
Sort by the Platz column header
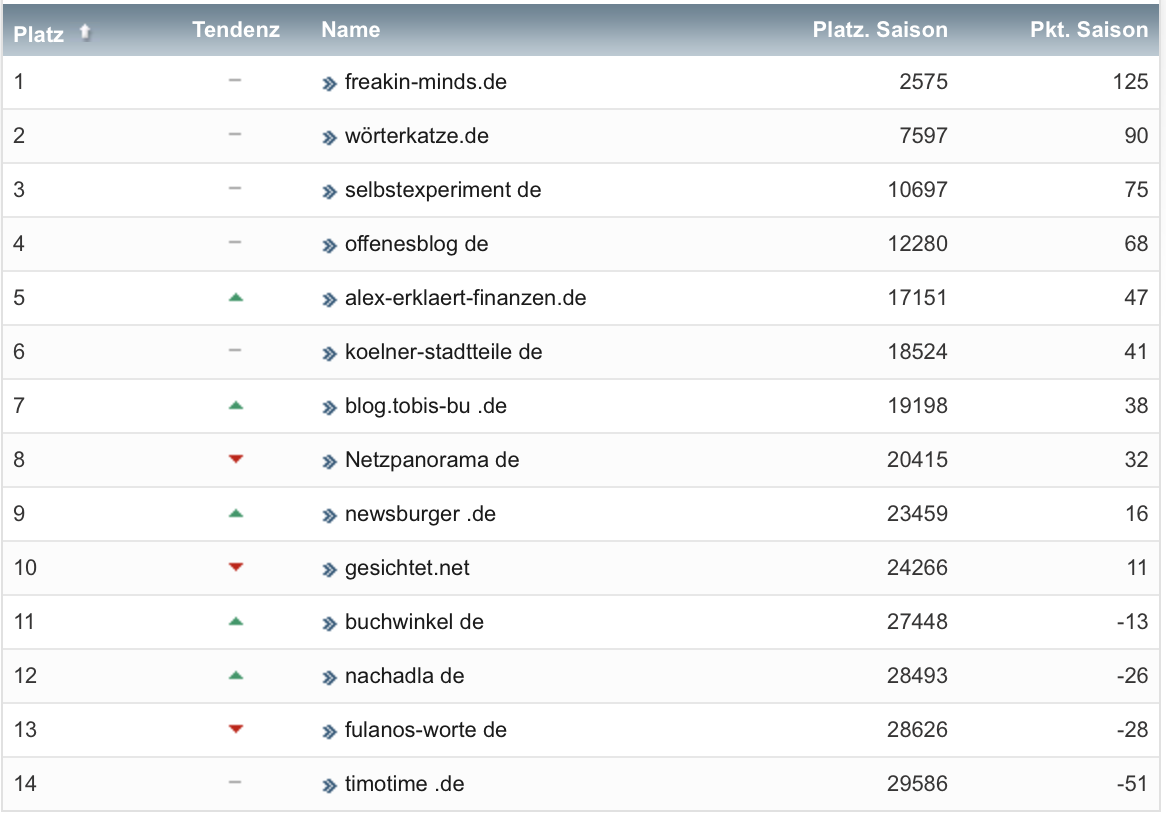point(39,34)
